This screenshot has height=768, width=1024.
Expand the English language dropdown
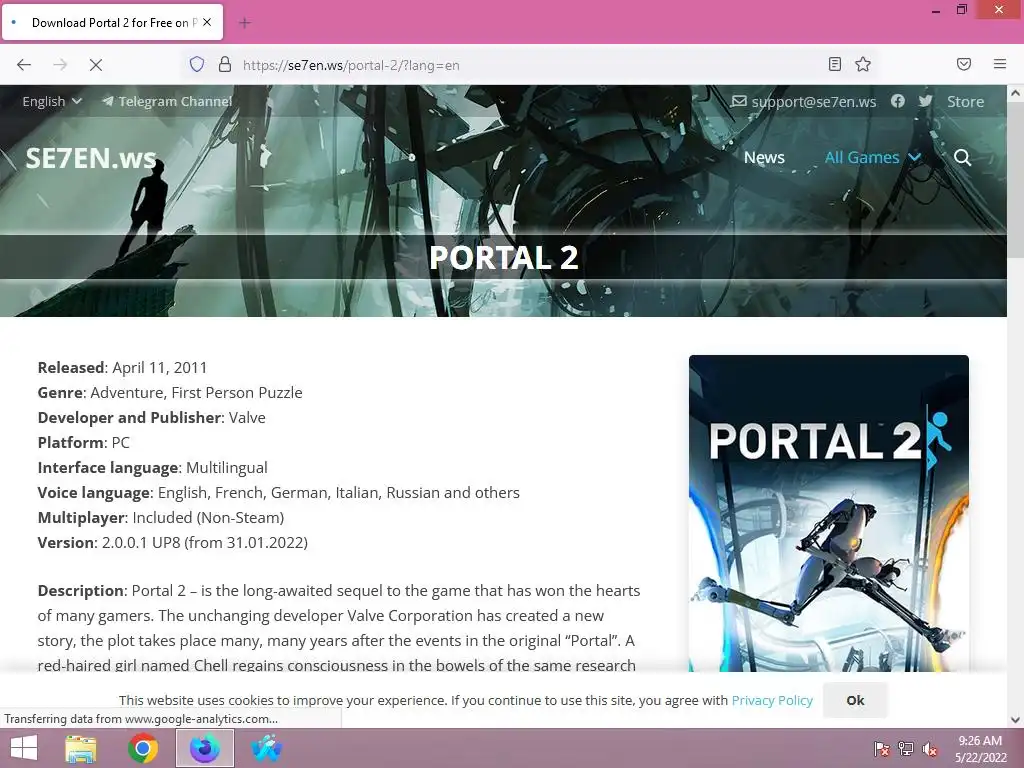click(x=52, y=101)
